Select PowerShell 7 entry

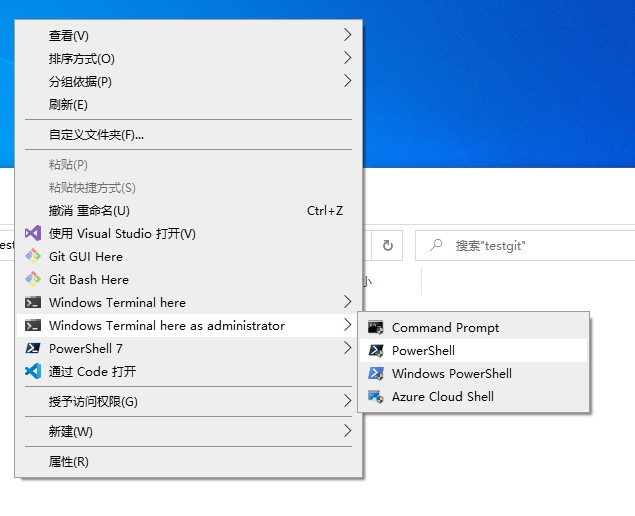(x=188, y=348)
